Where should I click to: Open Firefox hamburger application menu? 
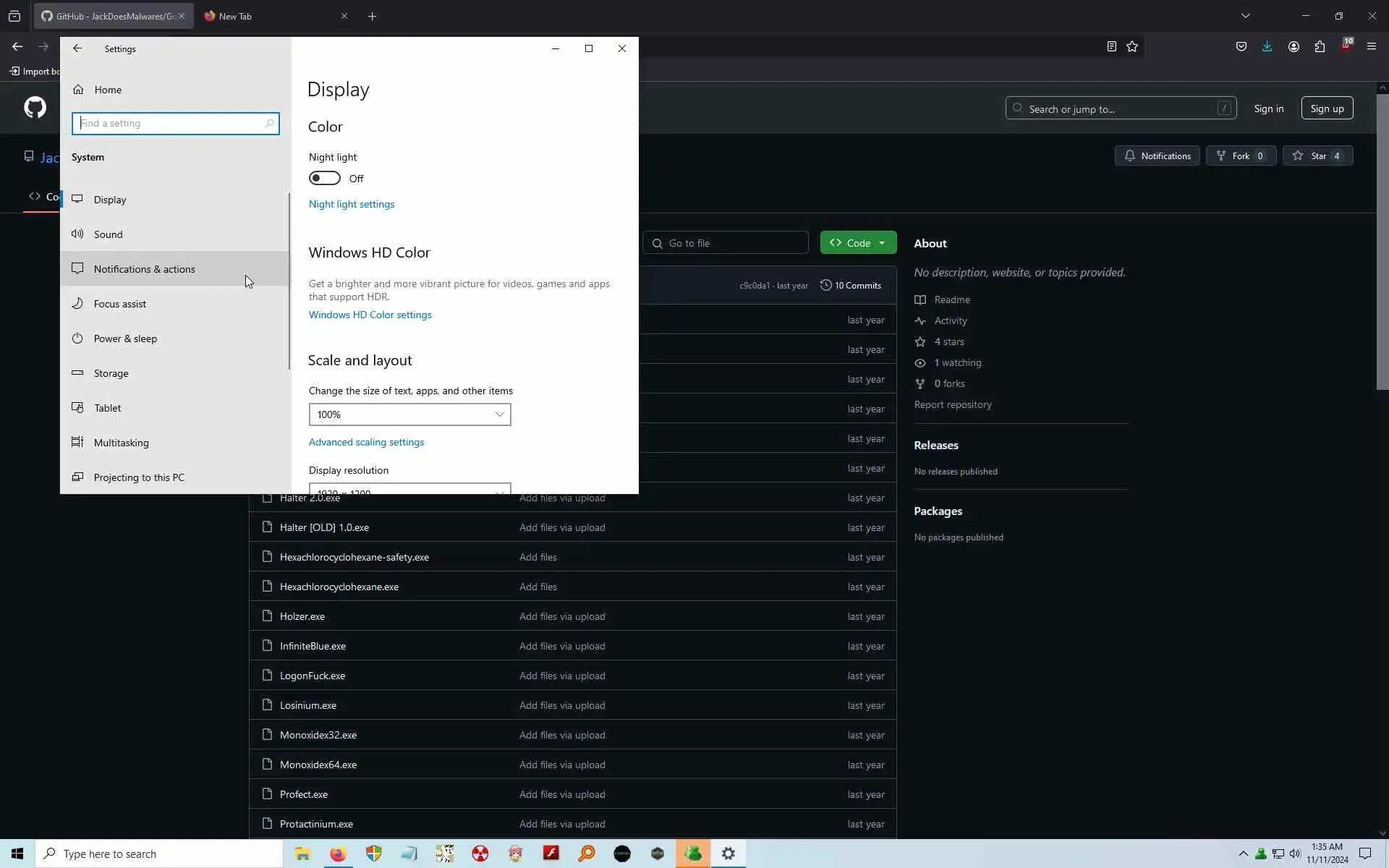point(1371,46)
